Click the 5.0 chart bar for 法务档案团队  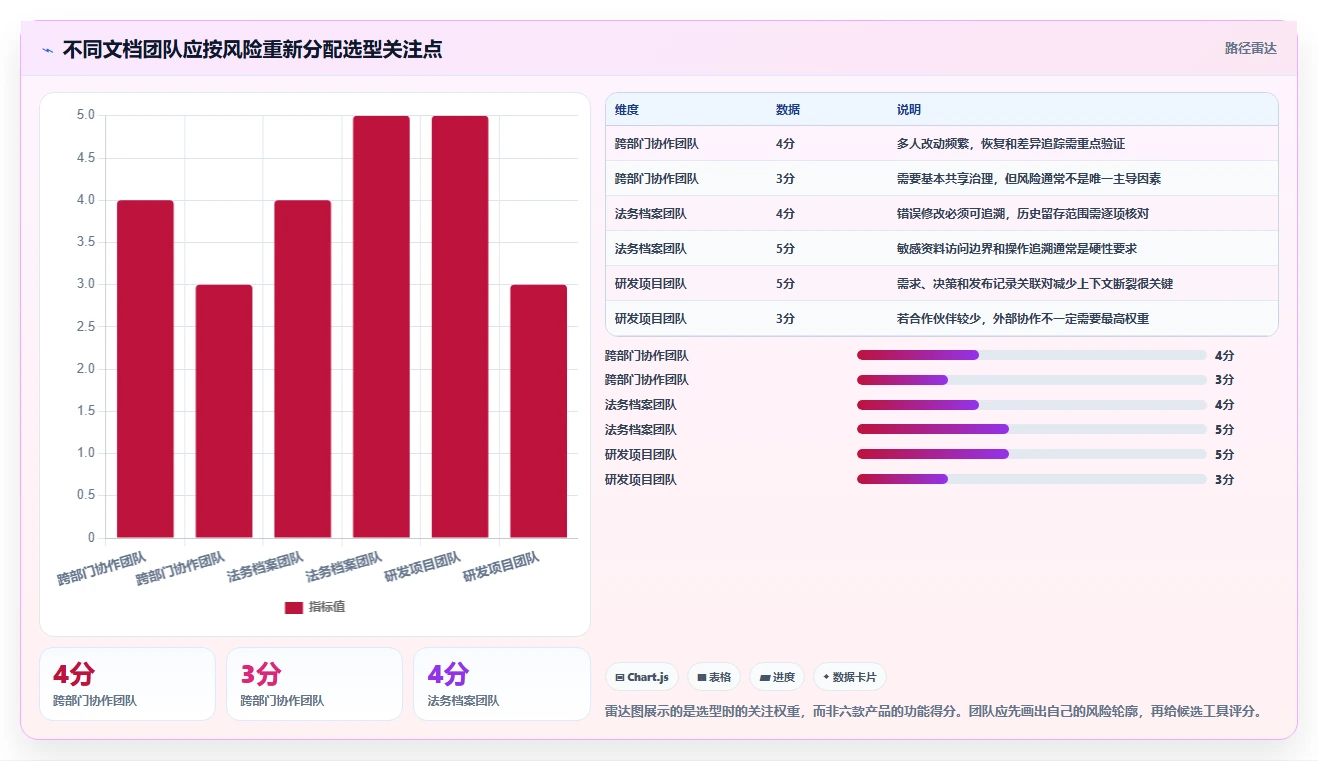tap(381, 327)
